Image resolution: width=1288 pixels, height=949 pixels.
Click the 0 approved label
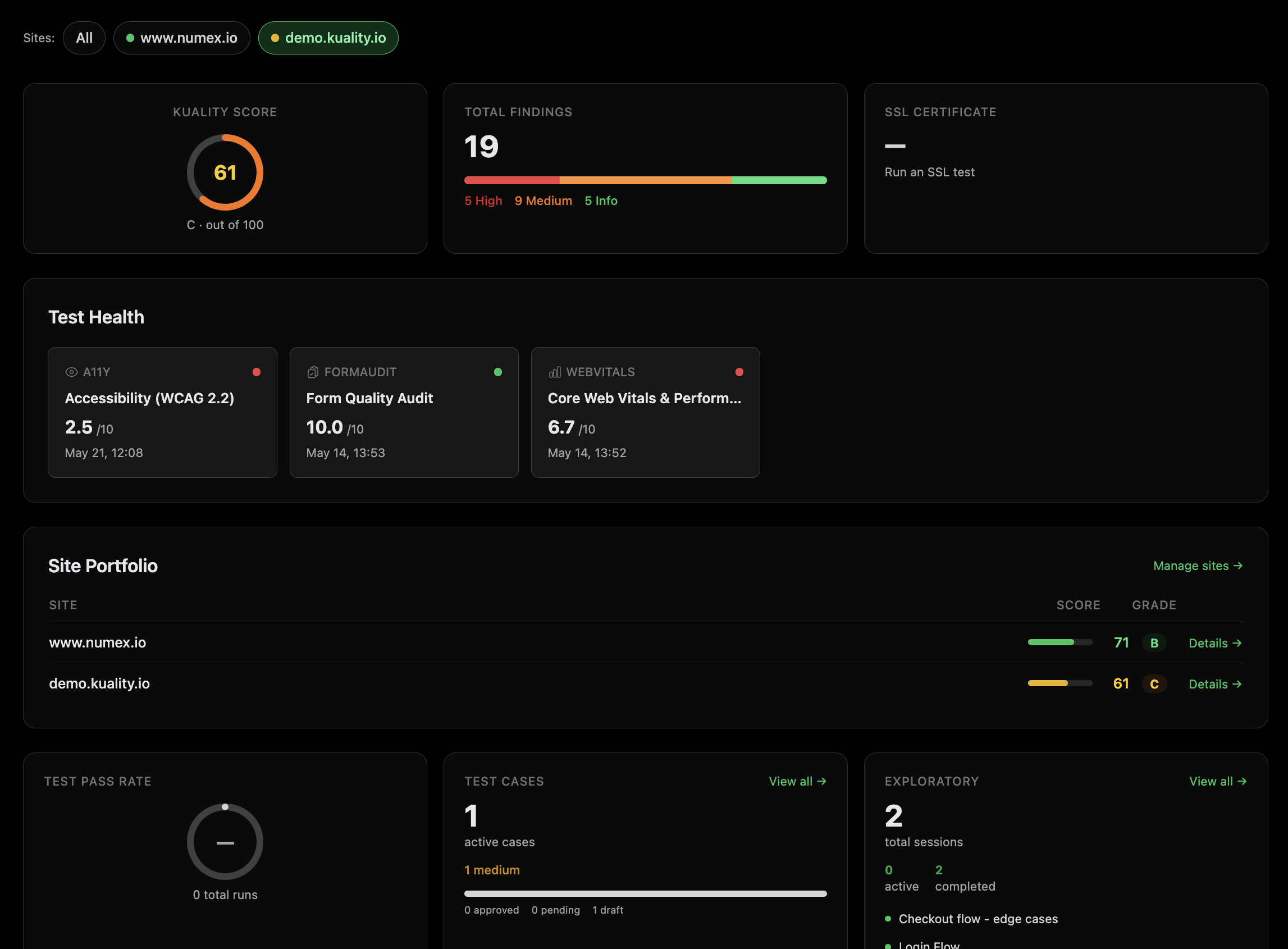point(491,910)
